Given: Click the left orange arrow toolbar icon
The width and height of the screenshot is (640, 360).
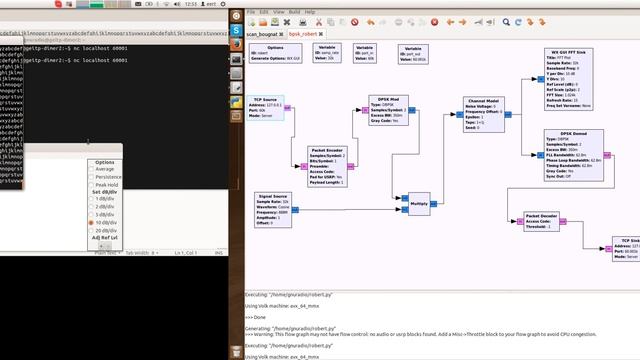Looking at the screenshot, I should (451, 22).
